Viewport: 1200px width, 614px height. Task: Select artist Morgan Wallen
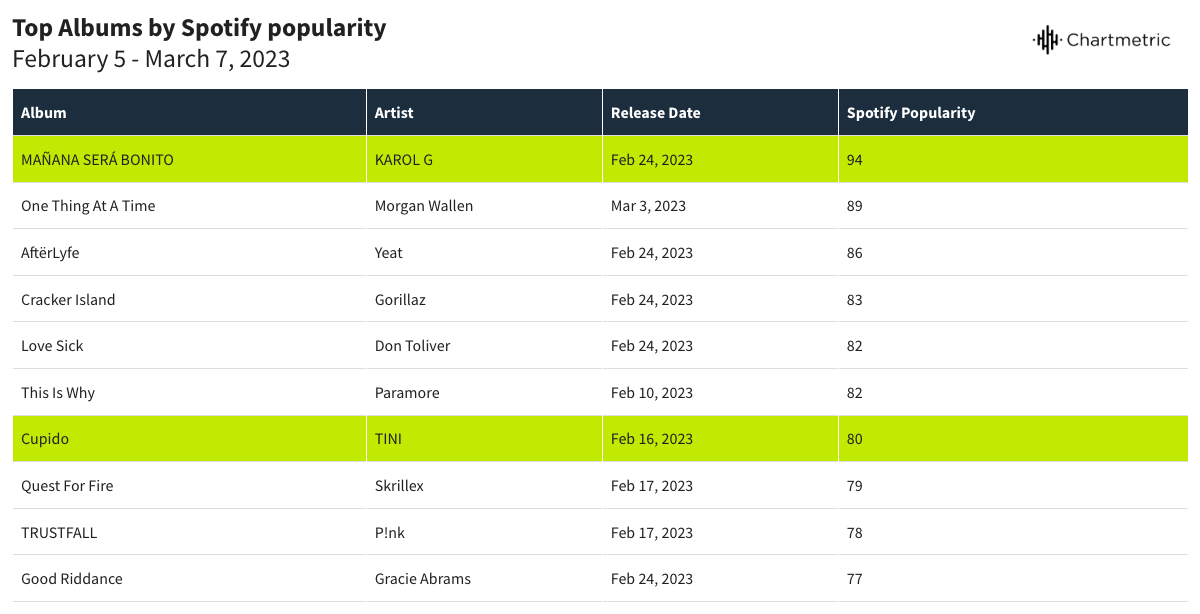424,206
